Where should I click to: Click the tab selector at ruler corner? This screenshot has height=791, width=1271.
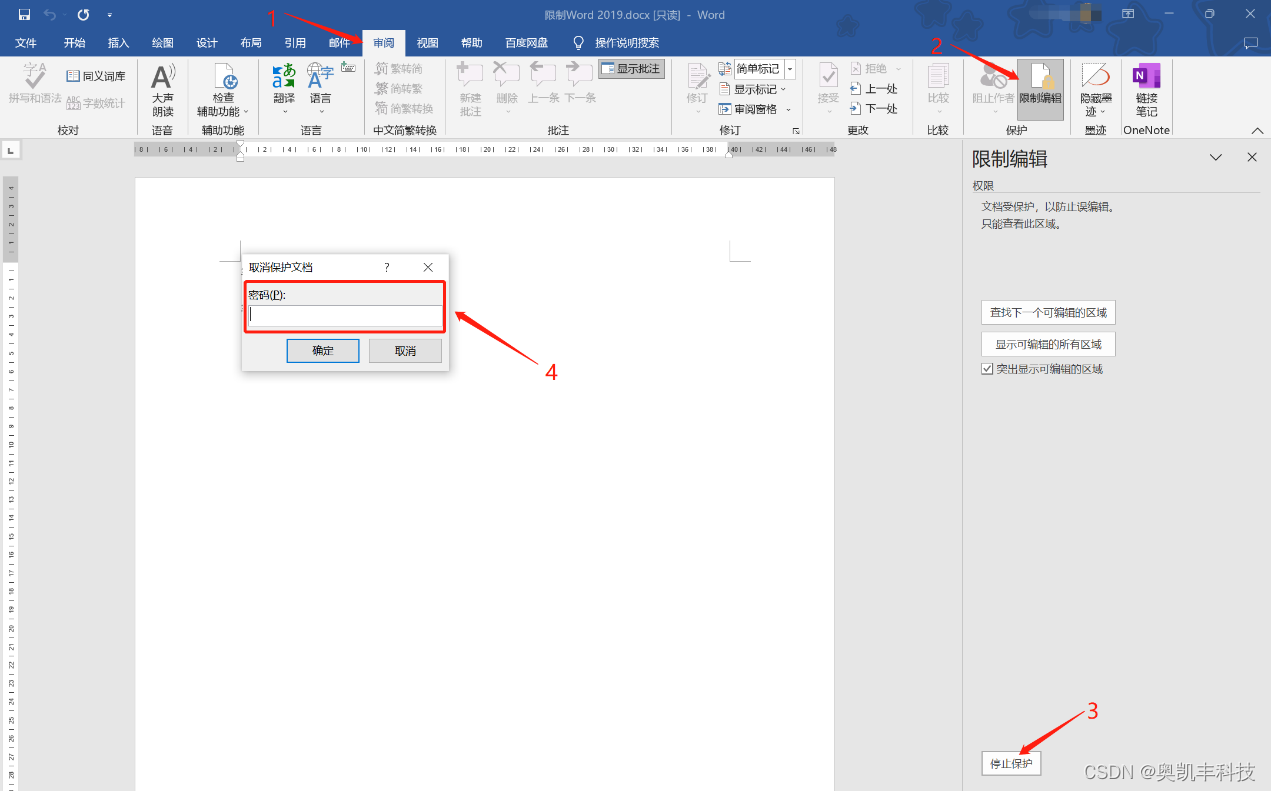(10, 150)
